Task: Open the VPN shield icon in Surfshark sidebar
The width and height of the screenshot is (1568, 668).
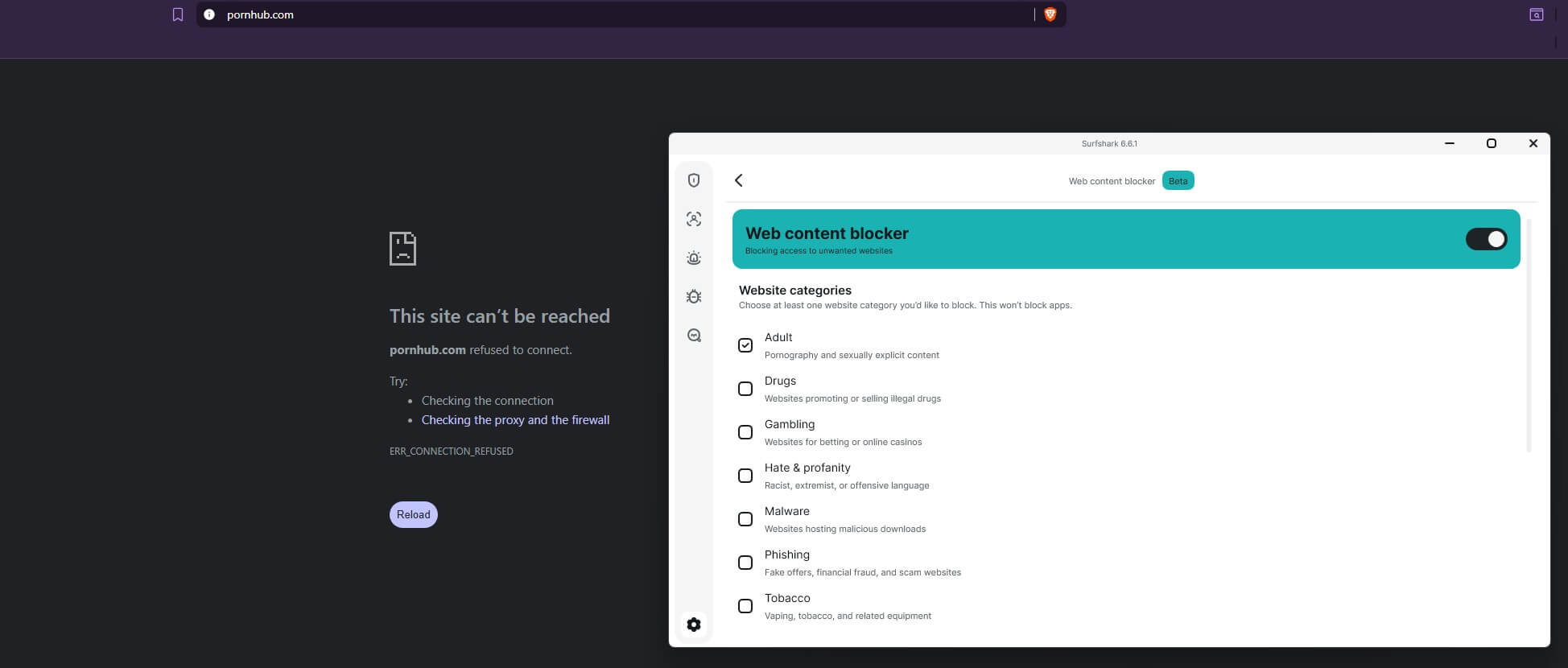Action: [694, 180]
